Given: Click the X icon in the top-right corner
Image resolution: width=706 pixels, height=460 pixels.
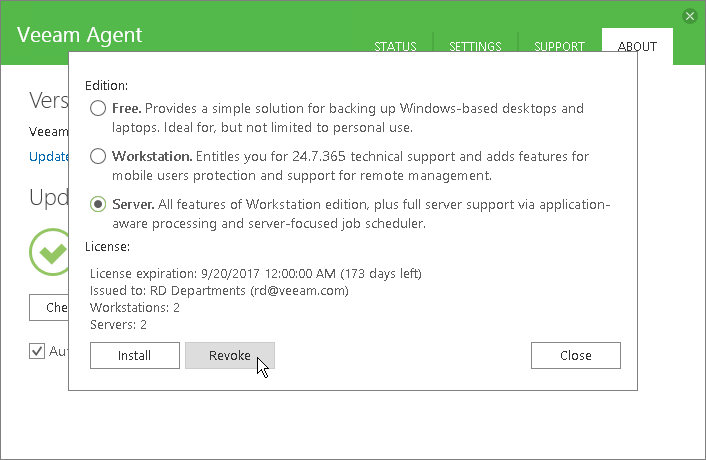Looking at the screenshot, I should pyautogui.click(x=689, y=16).
